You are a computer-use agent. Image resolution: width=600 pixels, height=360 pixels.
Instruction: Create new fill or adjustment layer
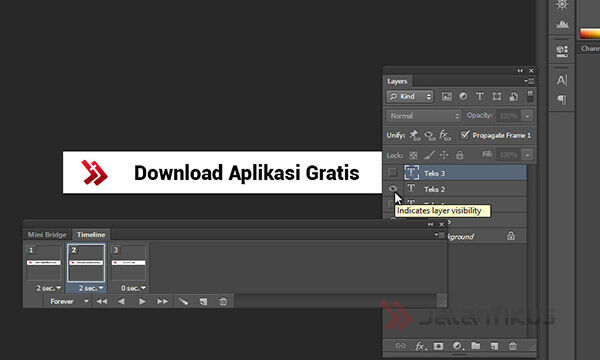(x=457, y=346)
